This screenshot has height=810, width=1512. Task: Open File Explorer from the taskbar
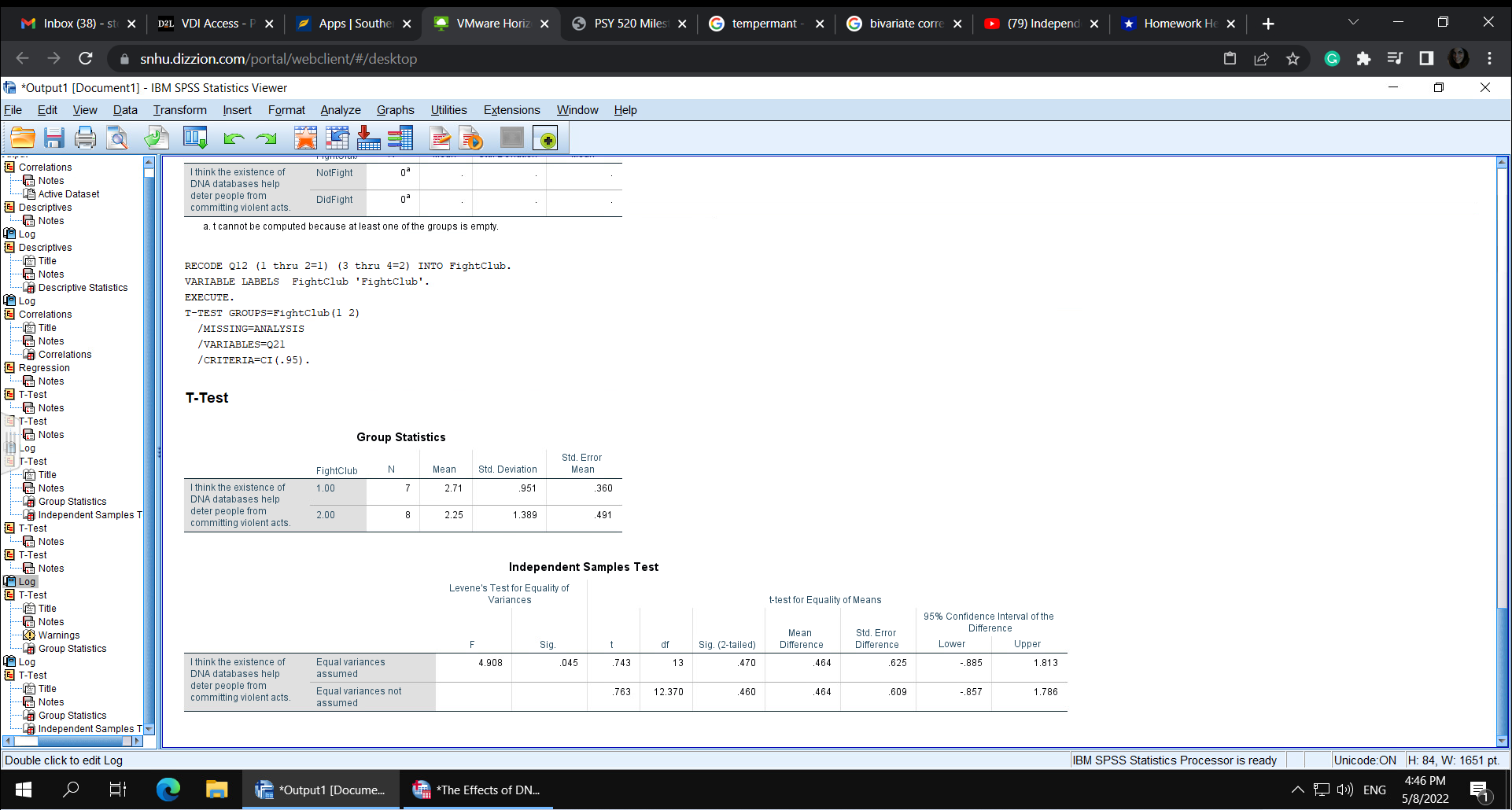pyautogui.click(x=216, y=790)
